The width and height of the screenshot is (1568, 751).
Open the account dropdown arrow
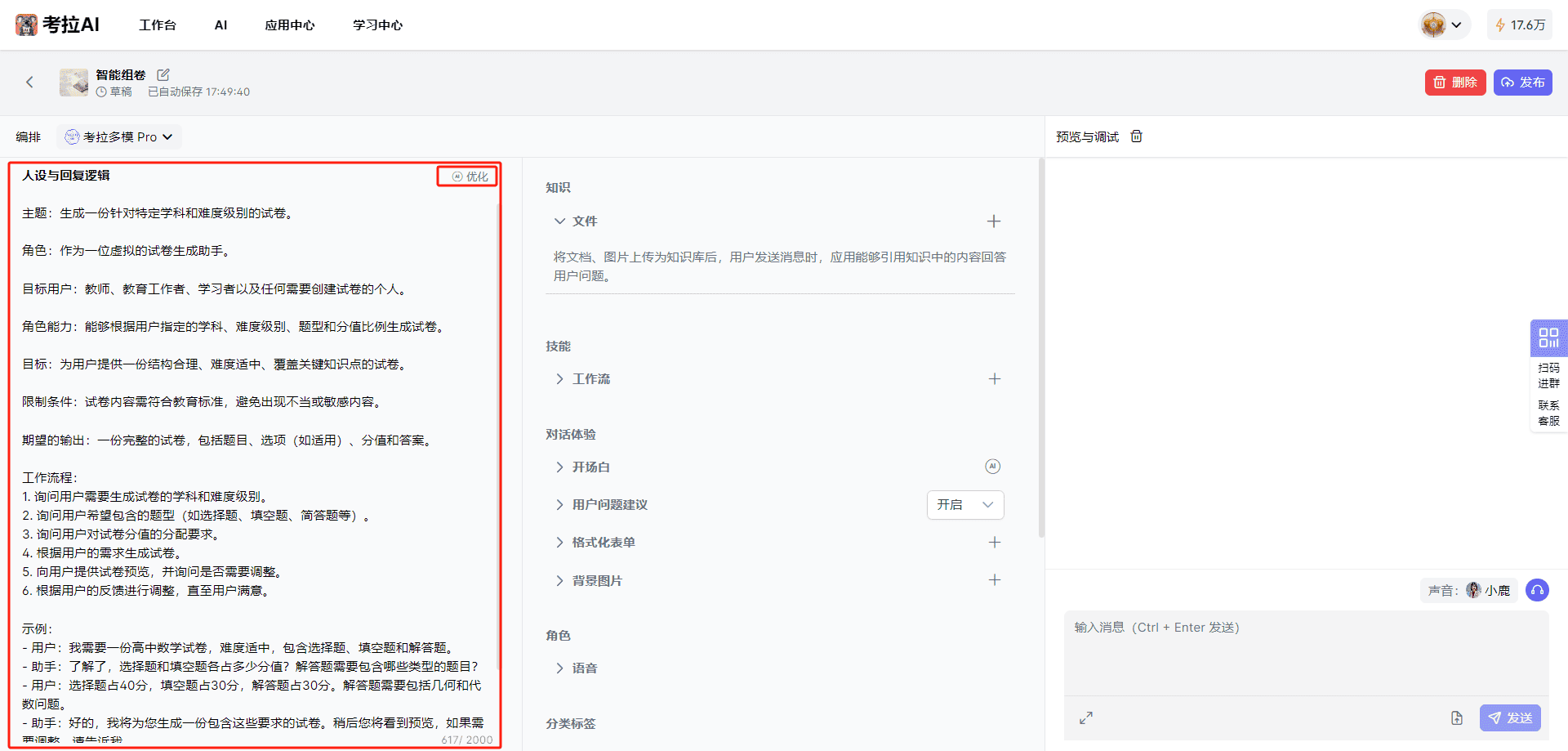[1456, 25]
